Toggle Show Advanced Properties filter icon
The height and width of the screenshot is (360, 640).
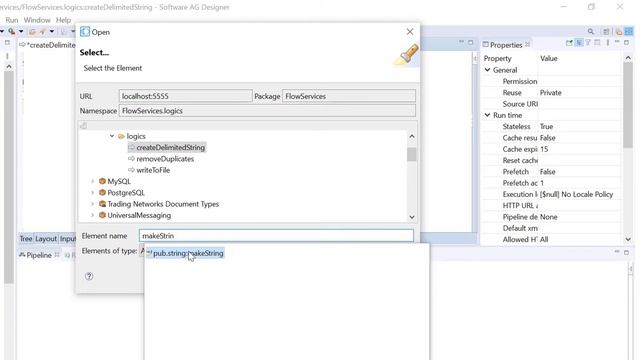tap(588, 42)
